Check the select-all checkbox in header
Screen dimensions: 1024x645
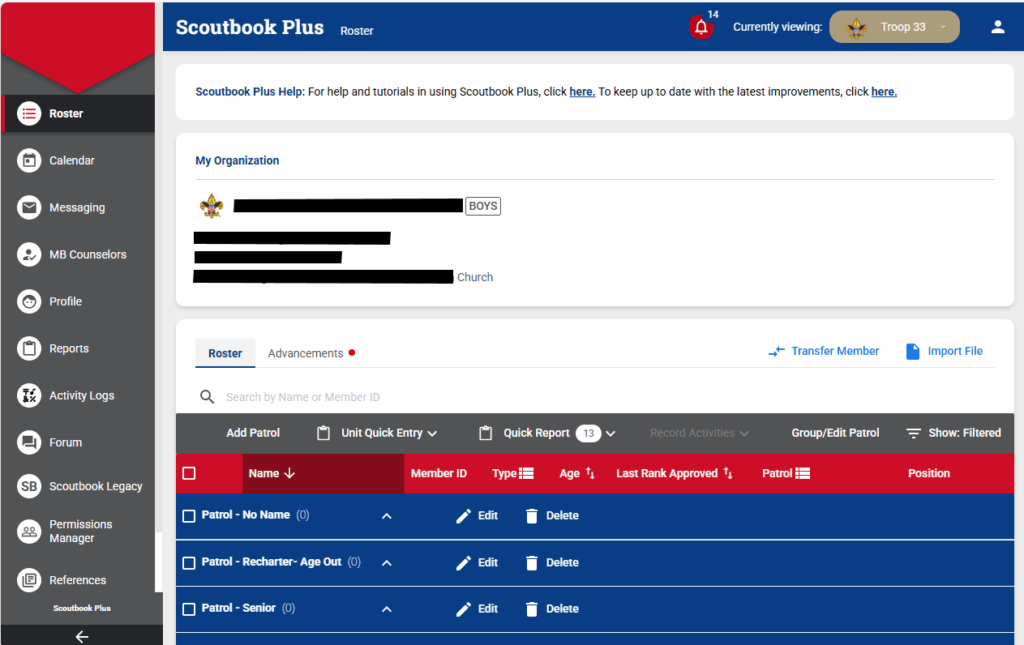coord(189,473)
